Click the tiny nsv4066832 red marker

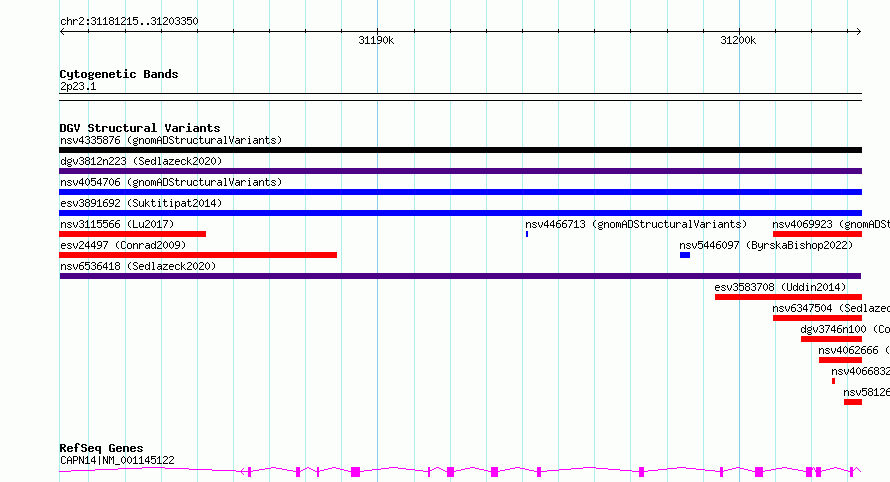click(833, 381)
